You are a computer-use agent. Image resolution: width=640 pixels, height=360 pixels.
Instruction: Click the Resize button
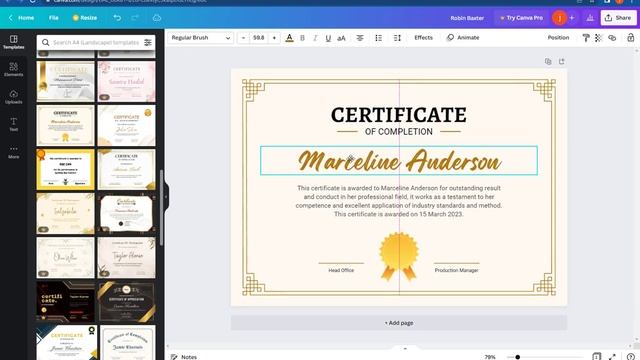[84, 18]
